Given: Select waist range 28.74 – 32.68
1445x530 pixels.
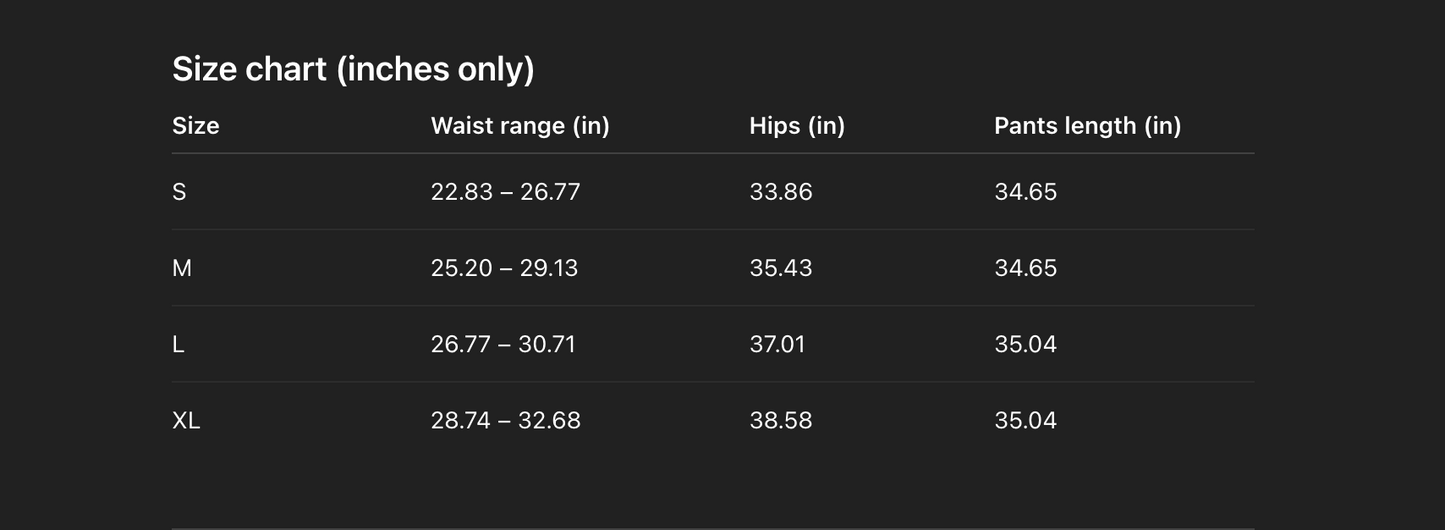Looking at the screenshot, I should 505,420.
